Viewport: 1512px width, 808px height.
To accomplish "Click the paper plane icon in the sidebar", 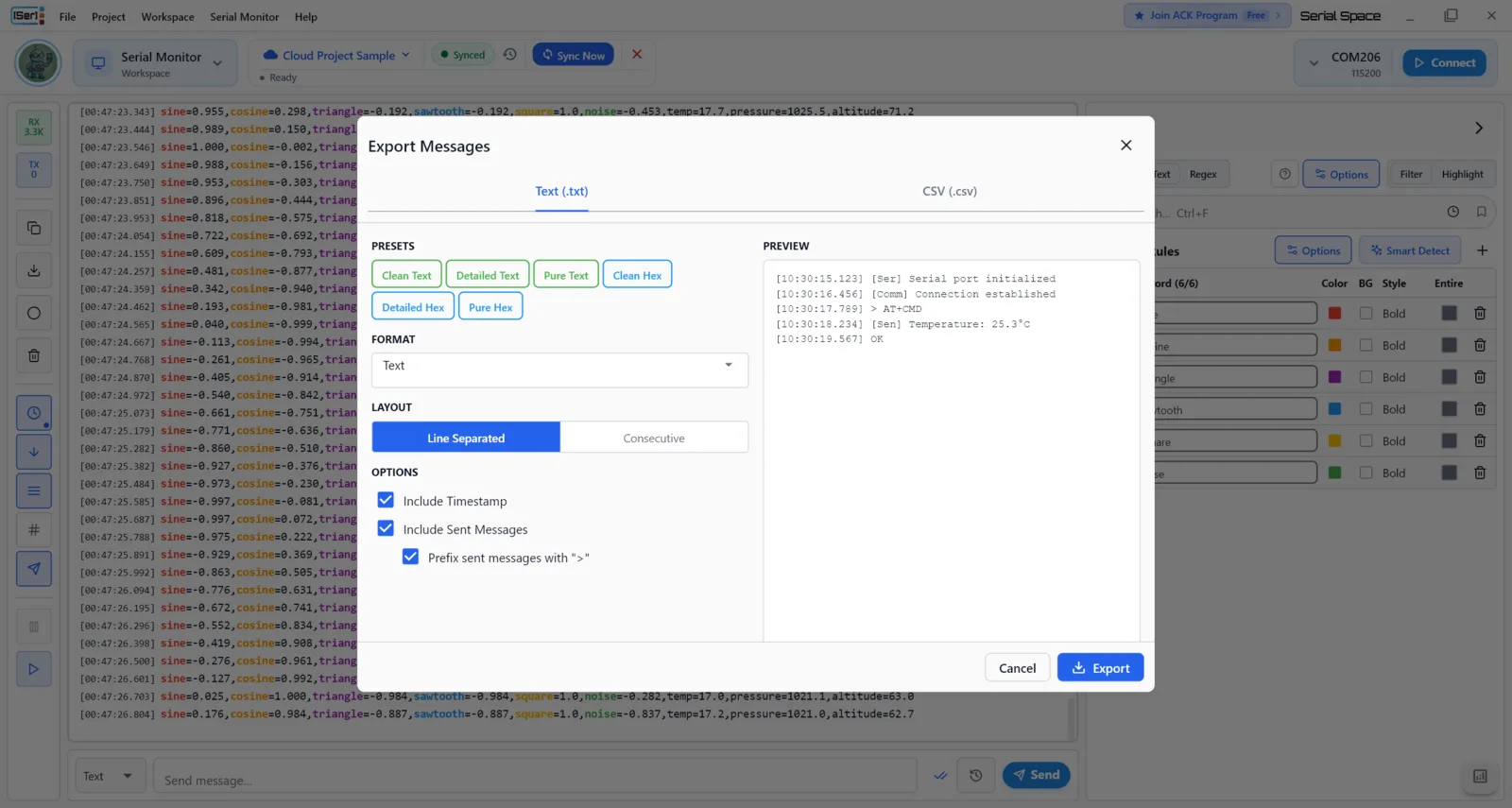I will click(34, 569).
